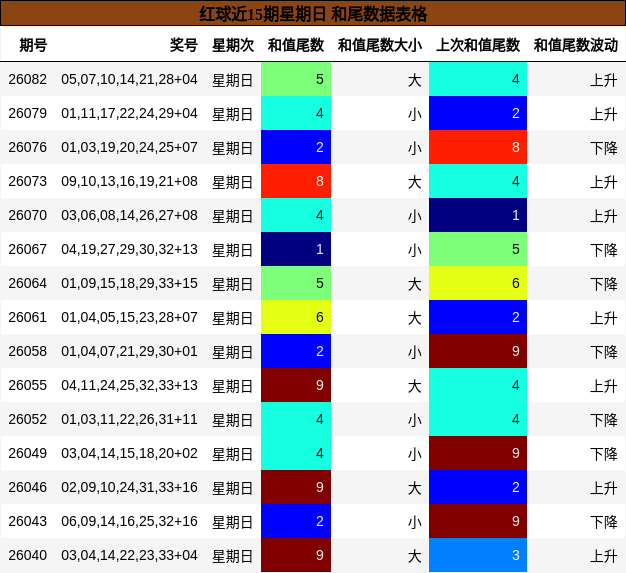Select issue number 26076
Viewport: 626px width, 573px height.
coord(28,147)
